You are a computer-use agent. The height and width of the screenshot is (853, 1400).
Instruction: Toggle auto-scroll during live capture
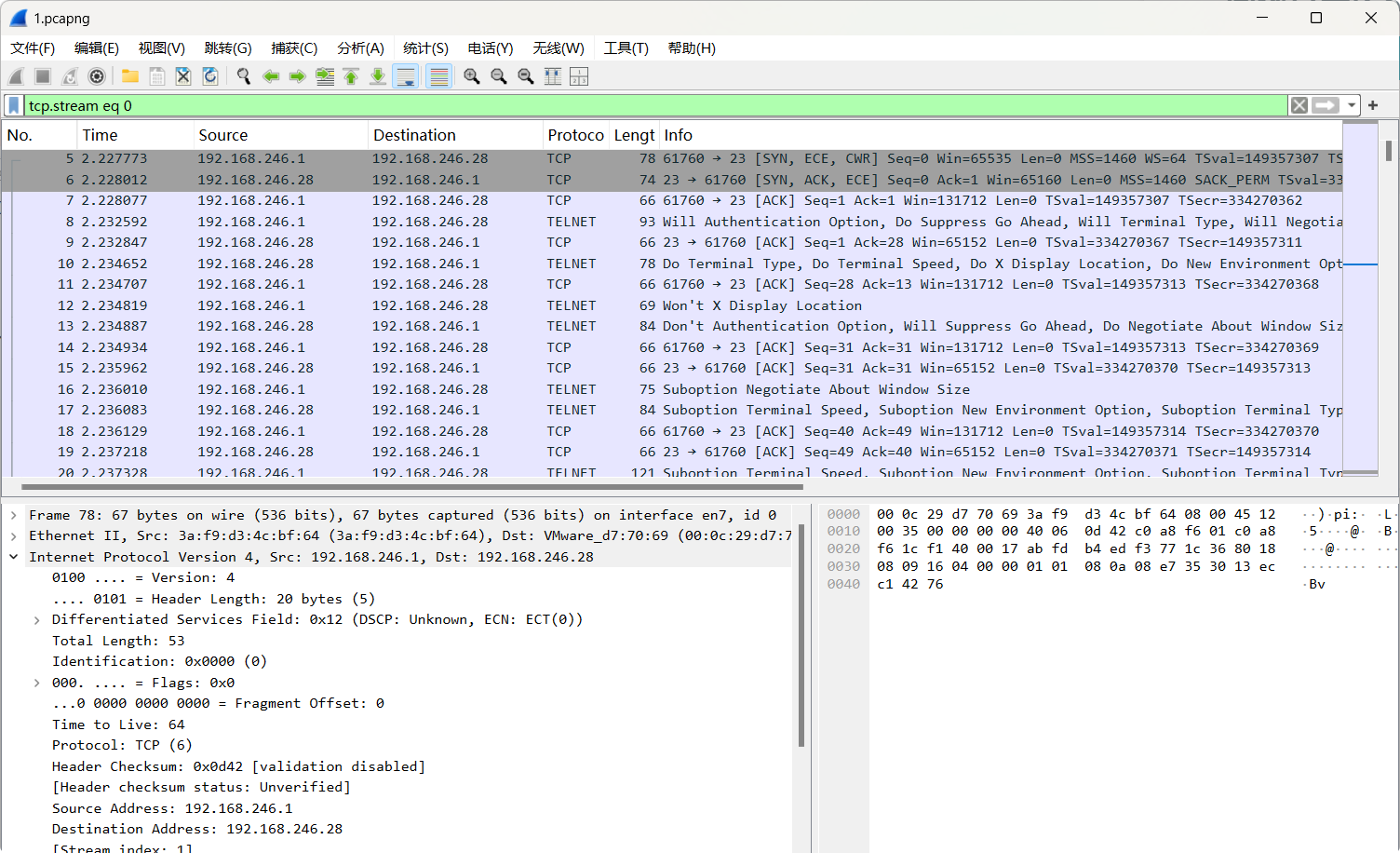click(x=406, y=76)
